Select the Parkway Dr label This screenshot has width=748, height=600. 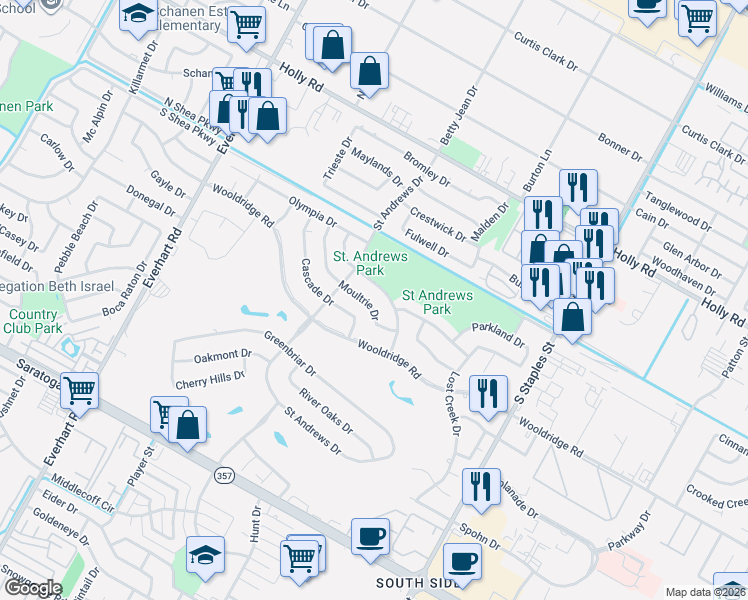[x=629, y=531]
